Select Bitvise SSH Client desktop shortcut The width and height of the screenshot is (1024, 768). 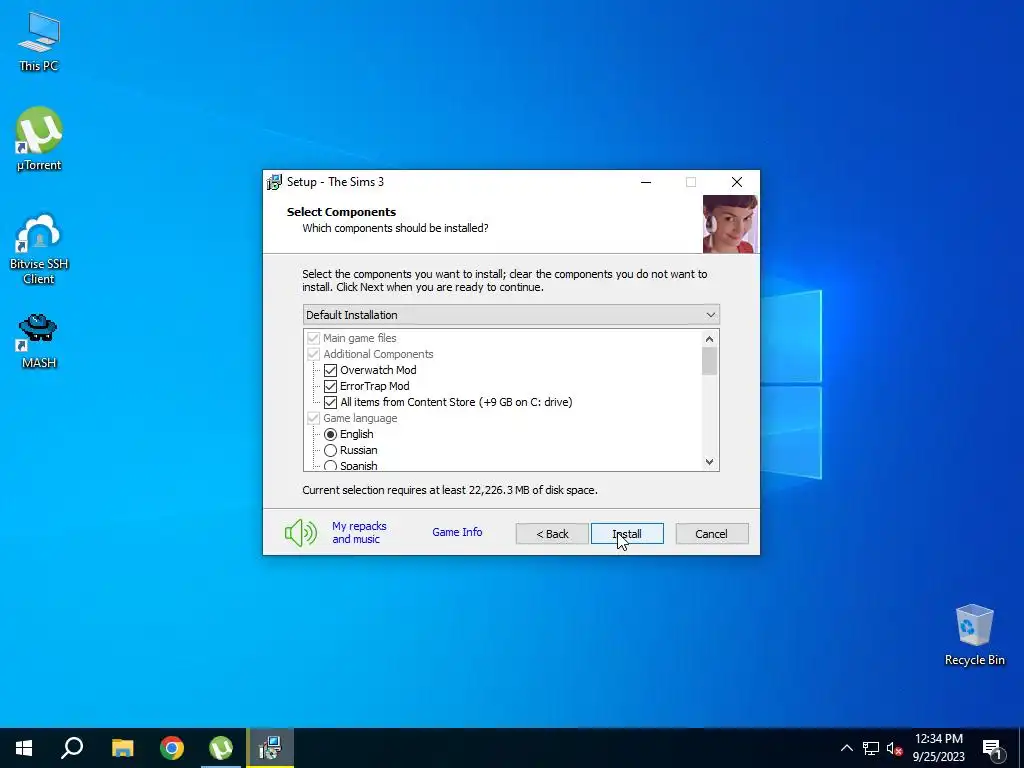[x=39, y=250]
